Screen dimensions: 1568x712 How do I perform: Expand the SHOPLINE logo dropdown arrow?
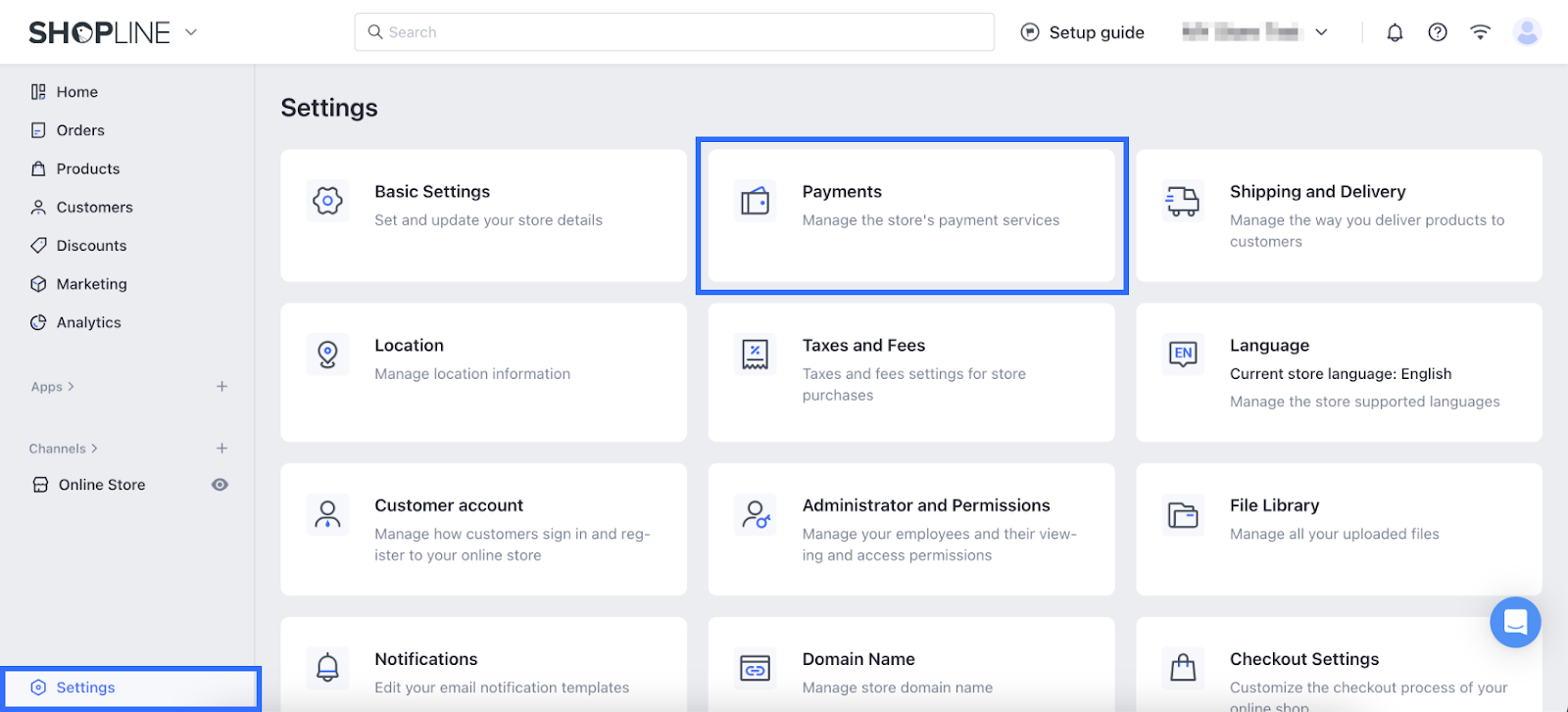tap(191, 32)
